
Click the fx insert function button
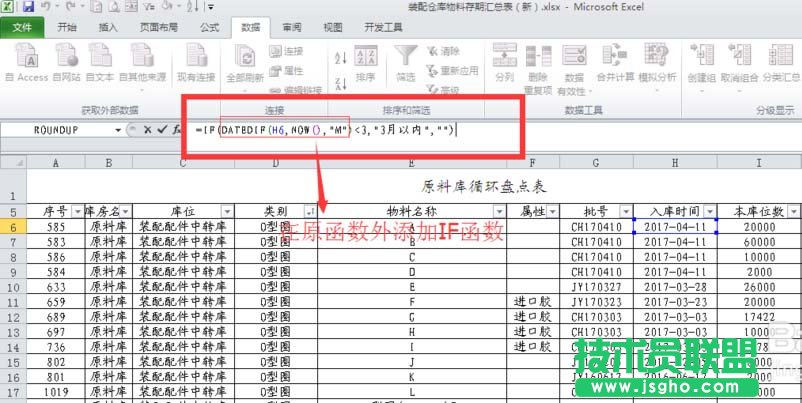(x=177, y=130)
